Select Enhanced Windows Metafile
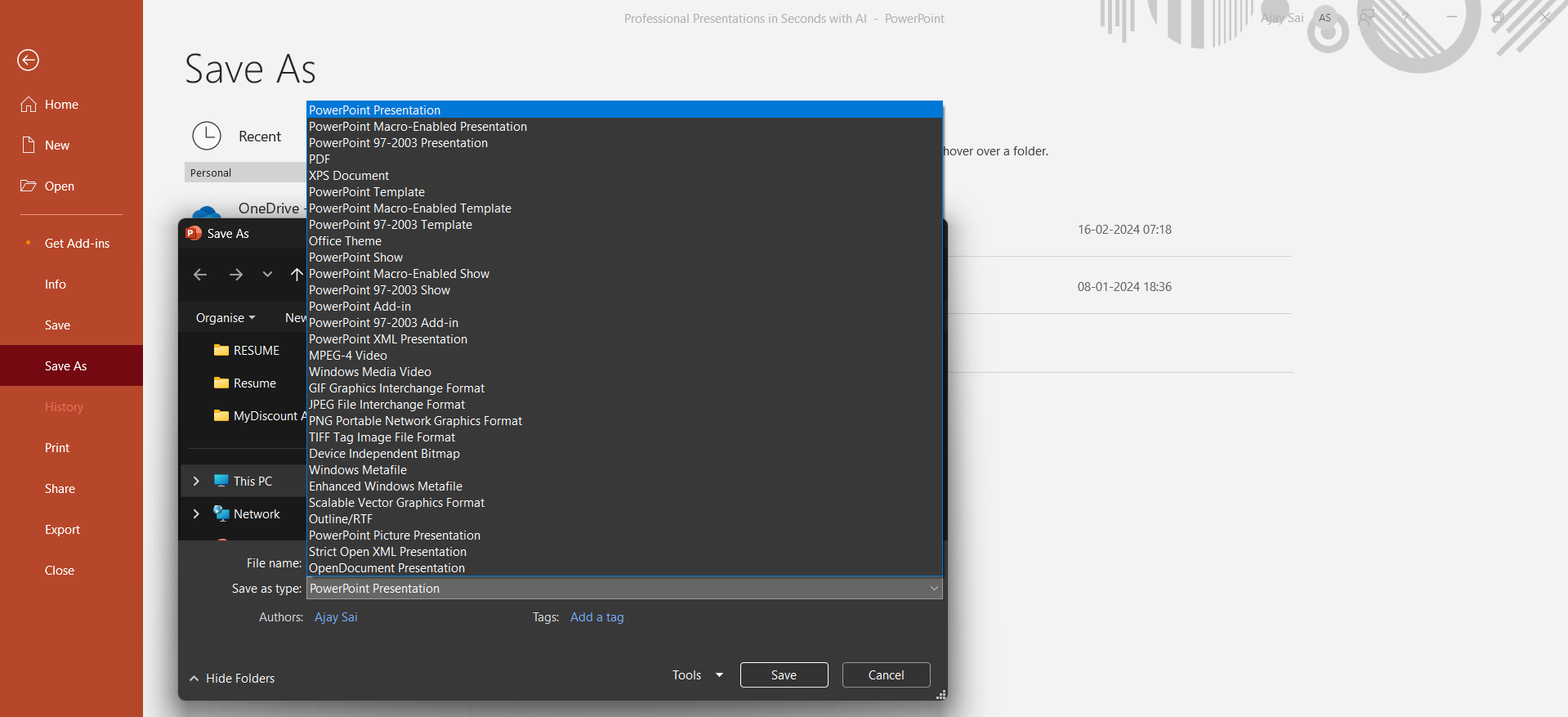1568x717 pixels. (x=624, y=486)
